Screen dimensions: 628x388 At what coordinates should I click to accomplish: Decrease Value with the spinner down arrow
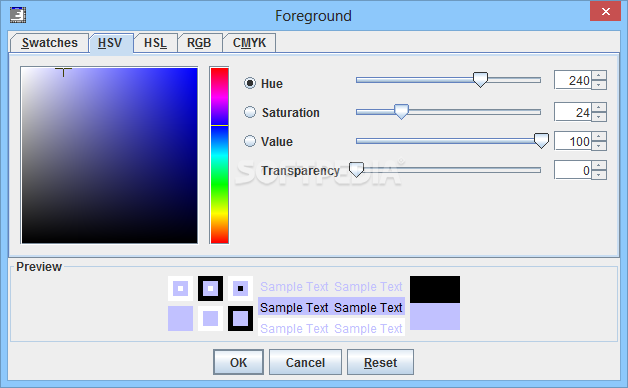point(599,146)
